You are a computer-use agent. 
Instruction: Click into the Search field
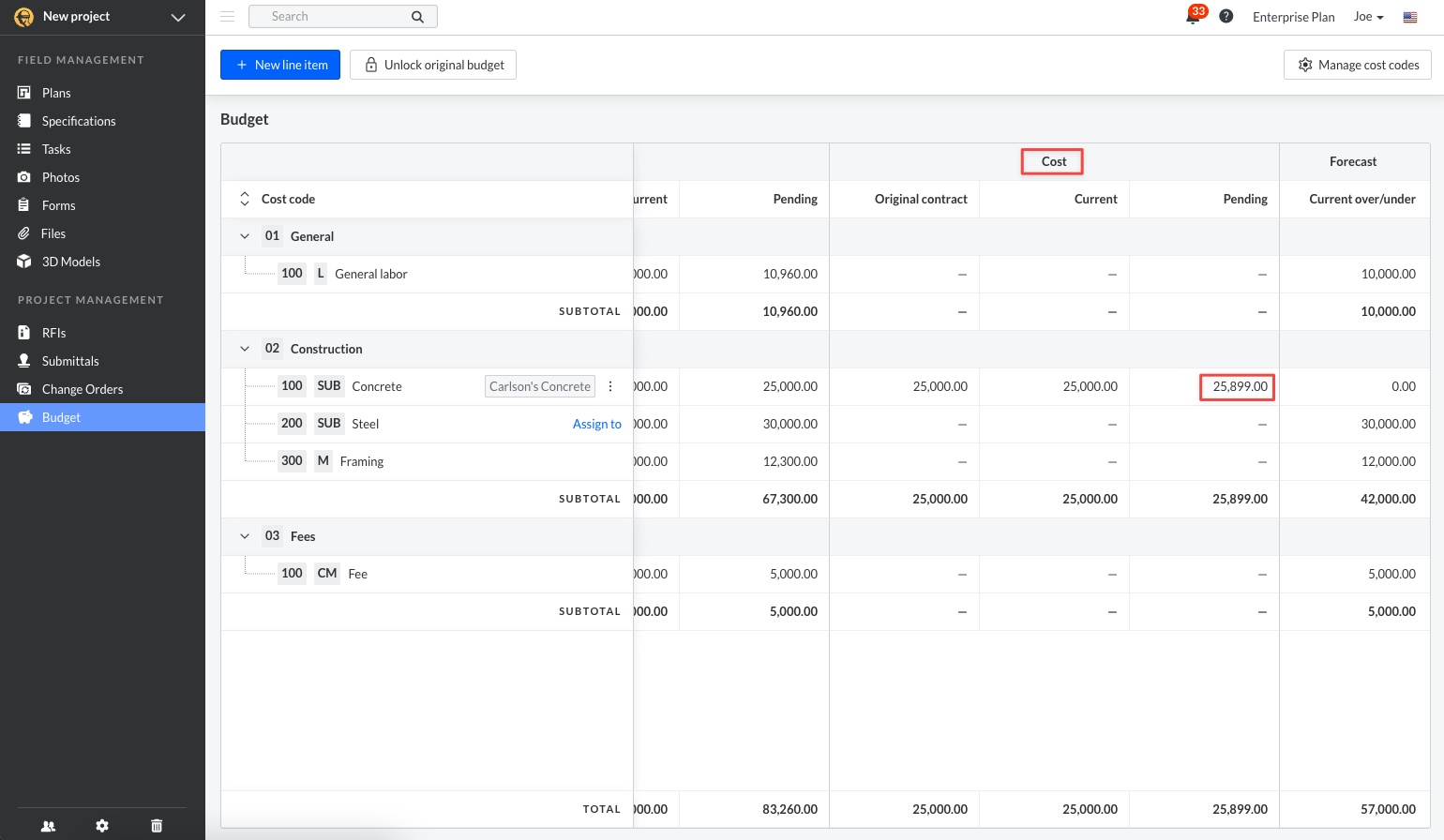333,17
